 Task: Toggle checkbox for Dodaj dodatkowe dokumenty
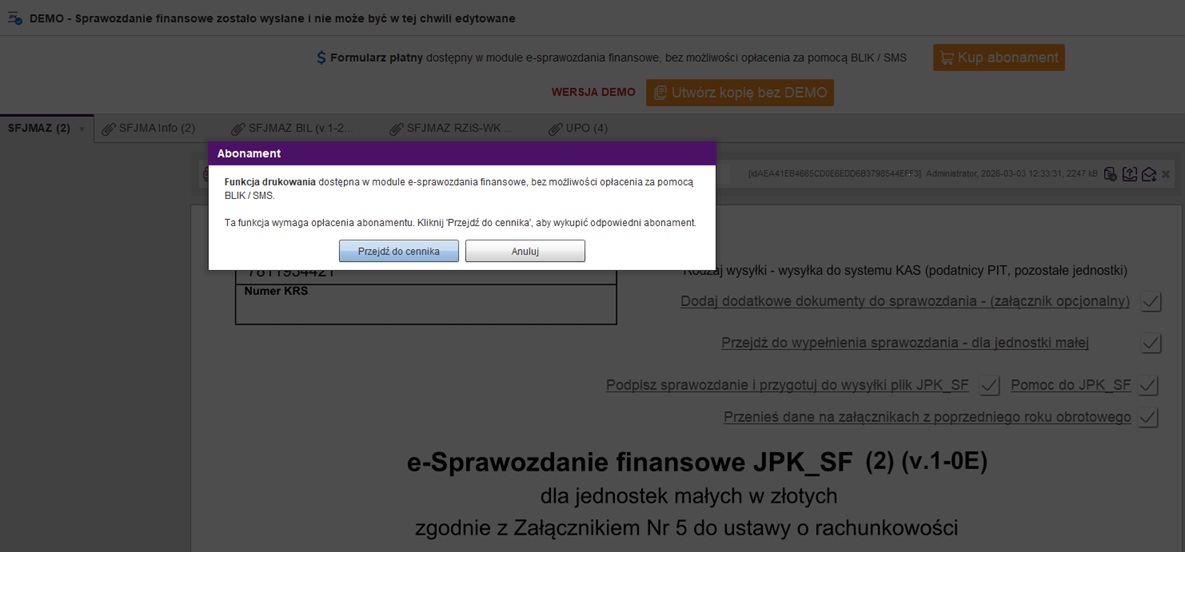click(x=1151, y=302)
